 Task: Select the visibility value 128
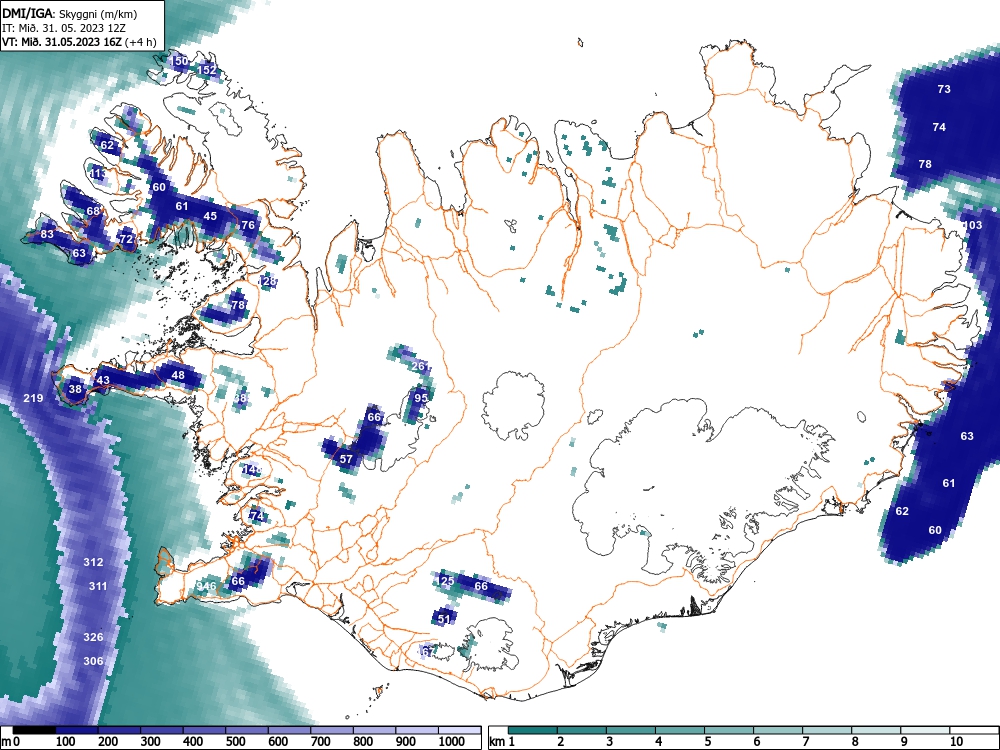(x=268, y=281)
